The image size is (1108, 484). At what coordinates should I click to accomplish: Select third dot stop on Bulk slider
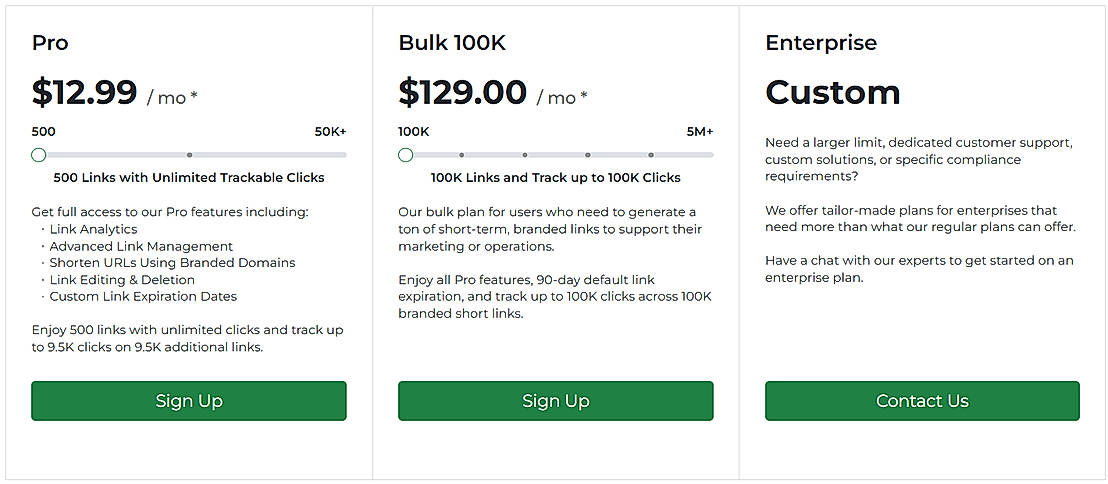pos(587,155)
